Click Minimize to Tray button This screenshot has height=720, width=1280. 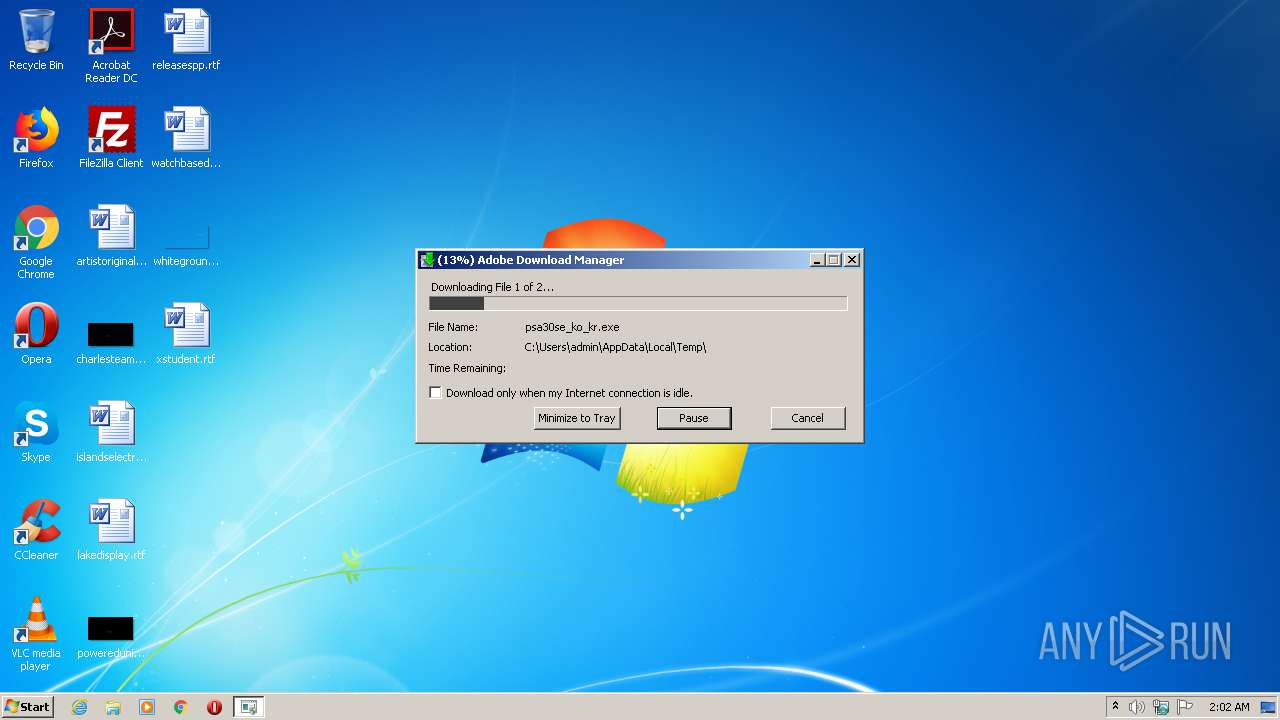[x=577, y=418]
